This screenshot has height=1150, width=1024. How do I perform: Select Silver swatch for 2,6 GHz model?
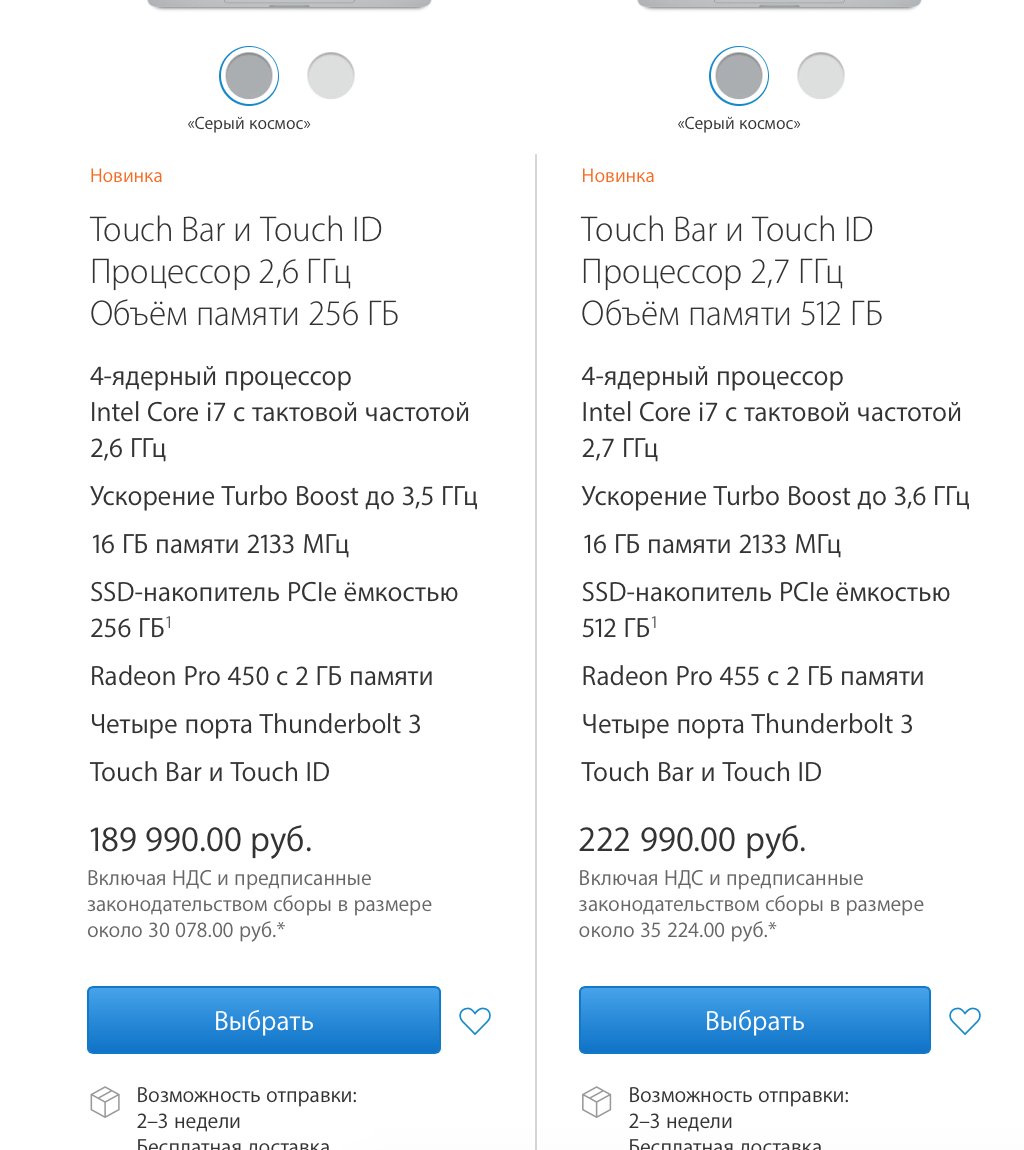click(x=331, y=76)
